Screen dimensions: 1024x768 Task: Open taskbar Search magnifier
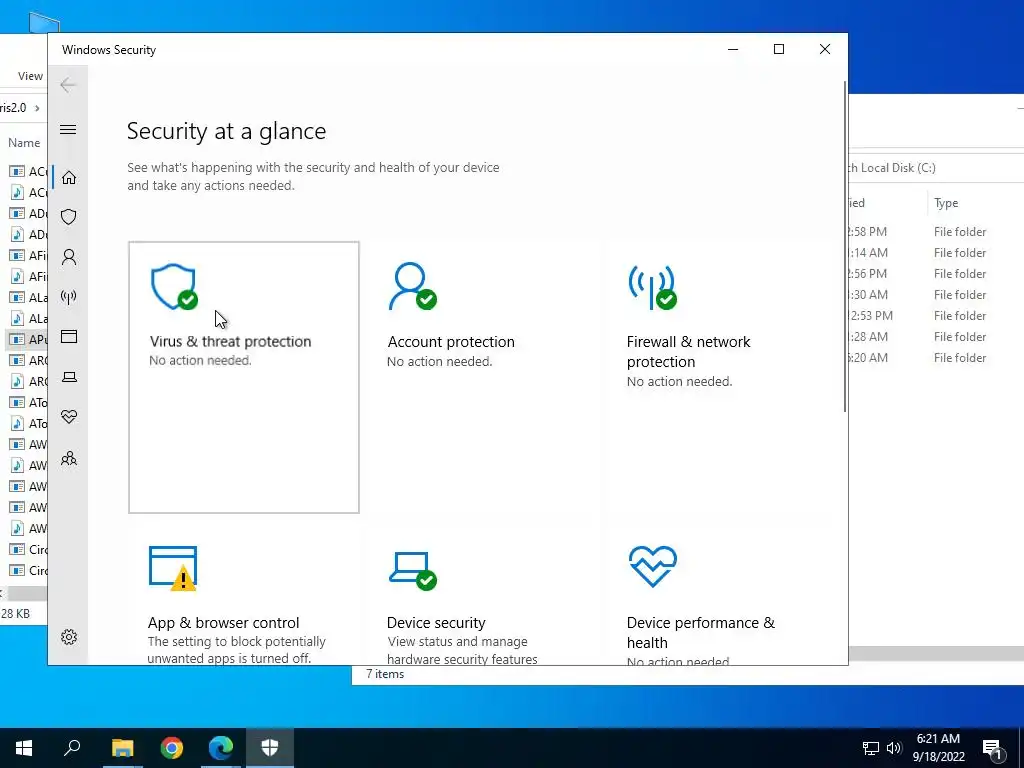(72, 748)
